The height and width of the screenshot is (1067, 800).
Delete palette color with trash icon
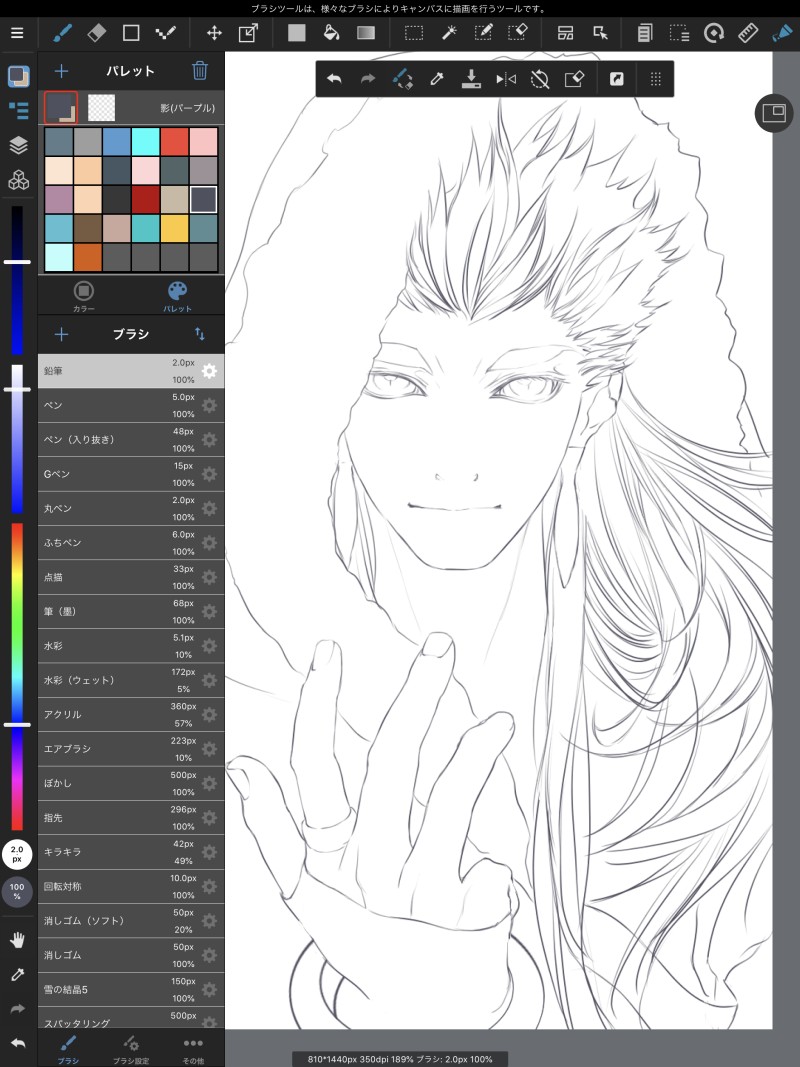(x=199, y=71)
